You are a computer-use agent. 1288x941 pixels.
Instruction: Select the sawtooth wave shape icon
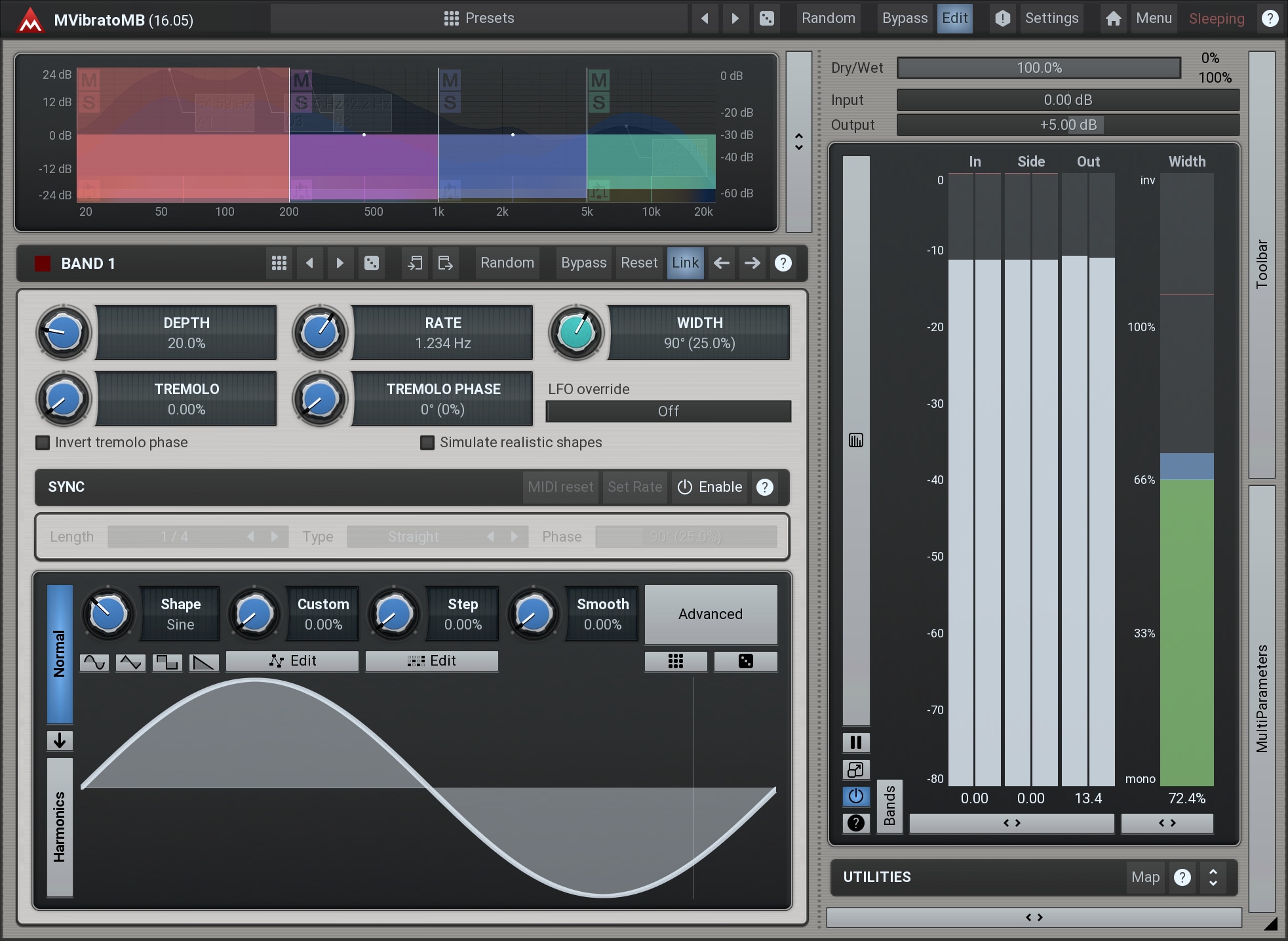(204, 662)
